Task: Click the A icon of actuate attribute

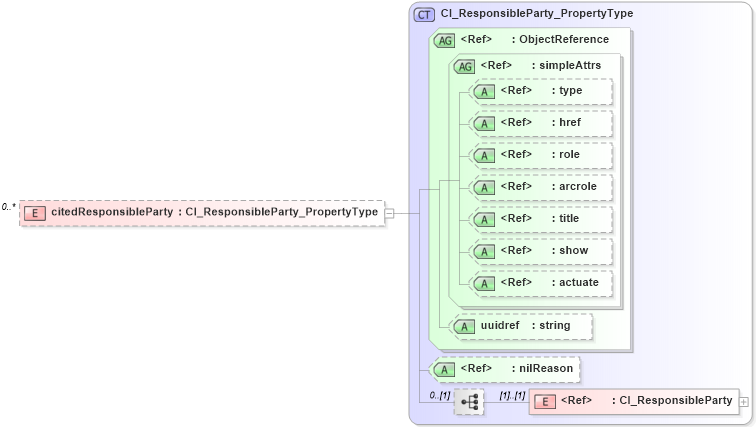Action: pyautogui.click(x=484, y=283)
